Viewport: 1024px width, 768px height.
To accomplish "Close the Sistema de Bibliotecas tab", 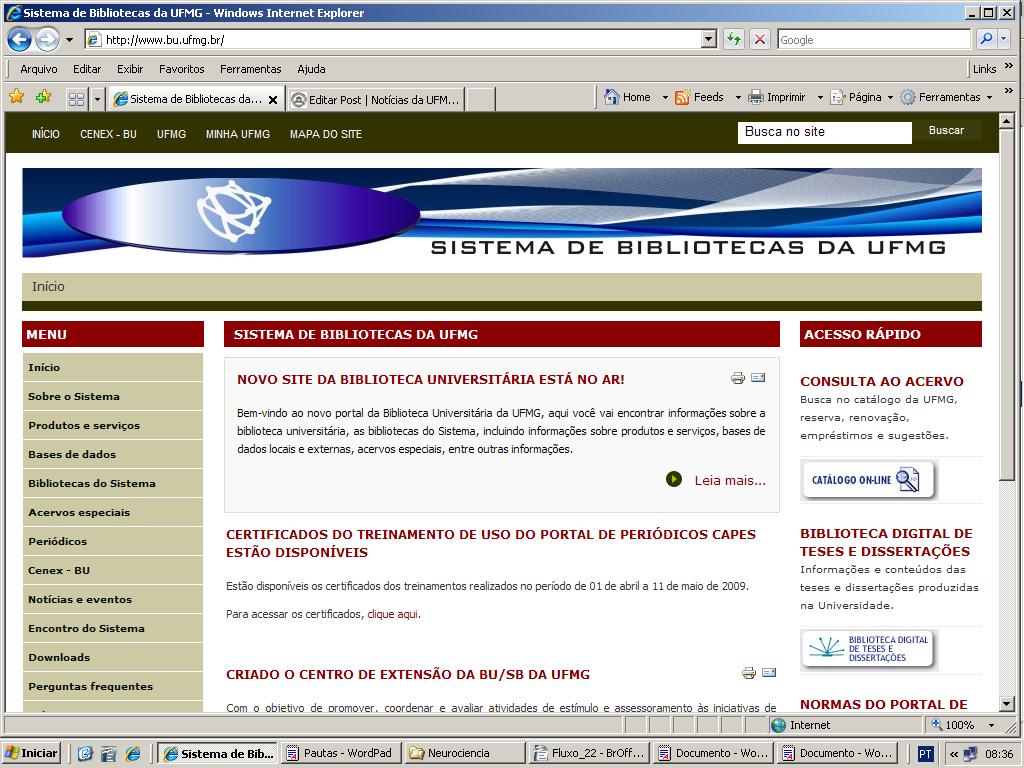I will (273, 100).
